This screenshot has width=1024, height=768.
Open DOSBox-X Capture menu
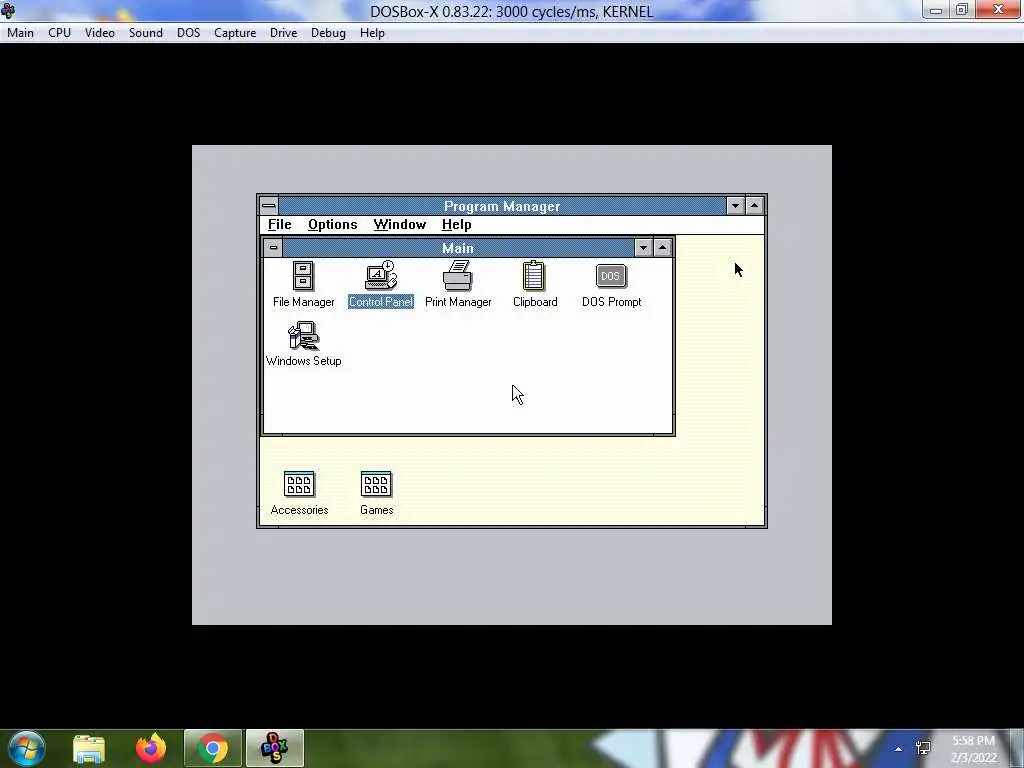(x=234, y=33)
